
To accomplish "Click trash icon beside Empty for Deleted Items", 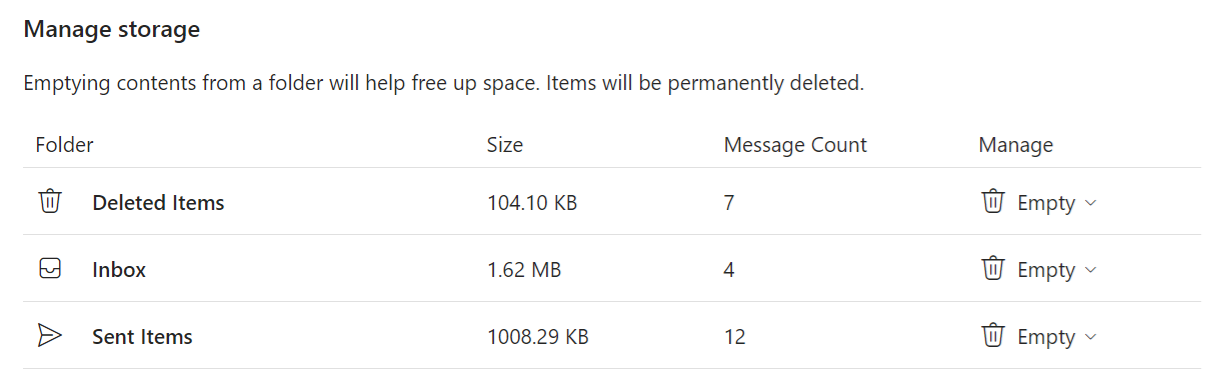I will (992, 202).
